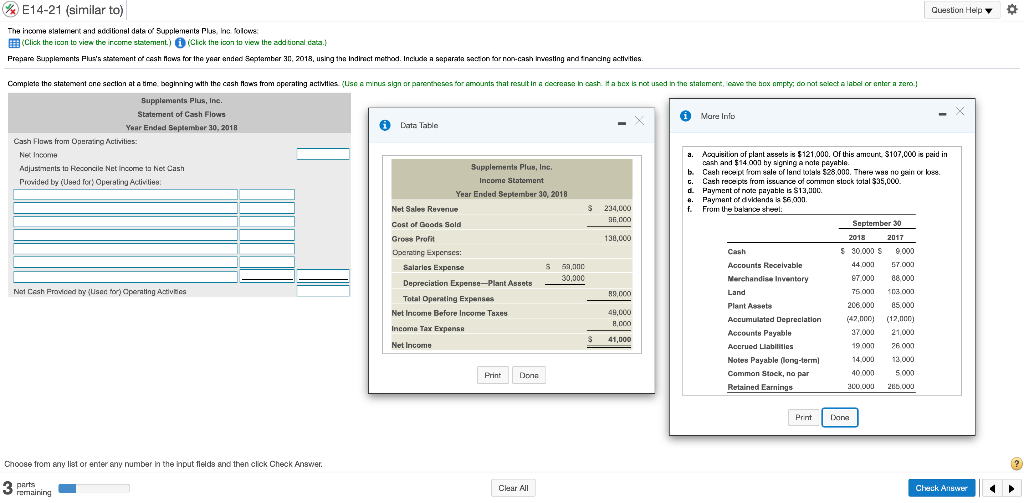Close the More Info dialog

960,112
